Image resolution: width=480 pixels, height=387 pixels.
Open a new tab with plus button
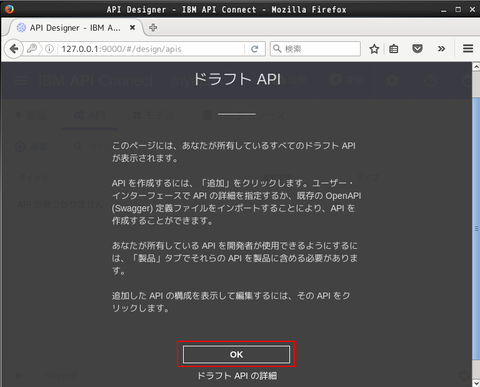tap(153, 28)
